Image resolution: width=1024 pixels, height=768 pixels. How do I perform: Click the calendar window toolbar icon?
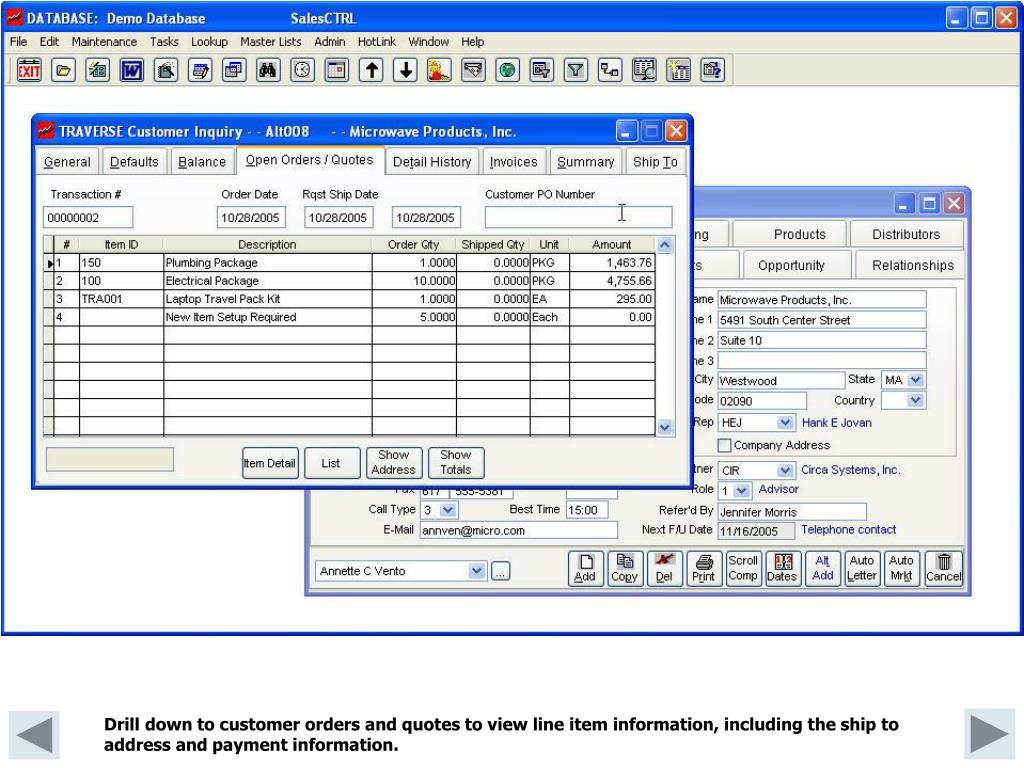(336, 70)
